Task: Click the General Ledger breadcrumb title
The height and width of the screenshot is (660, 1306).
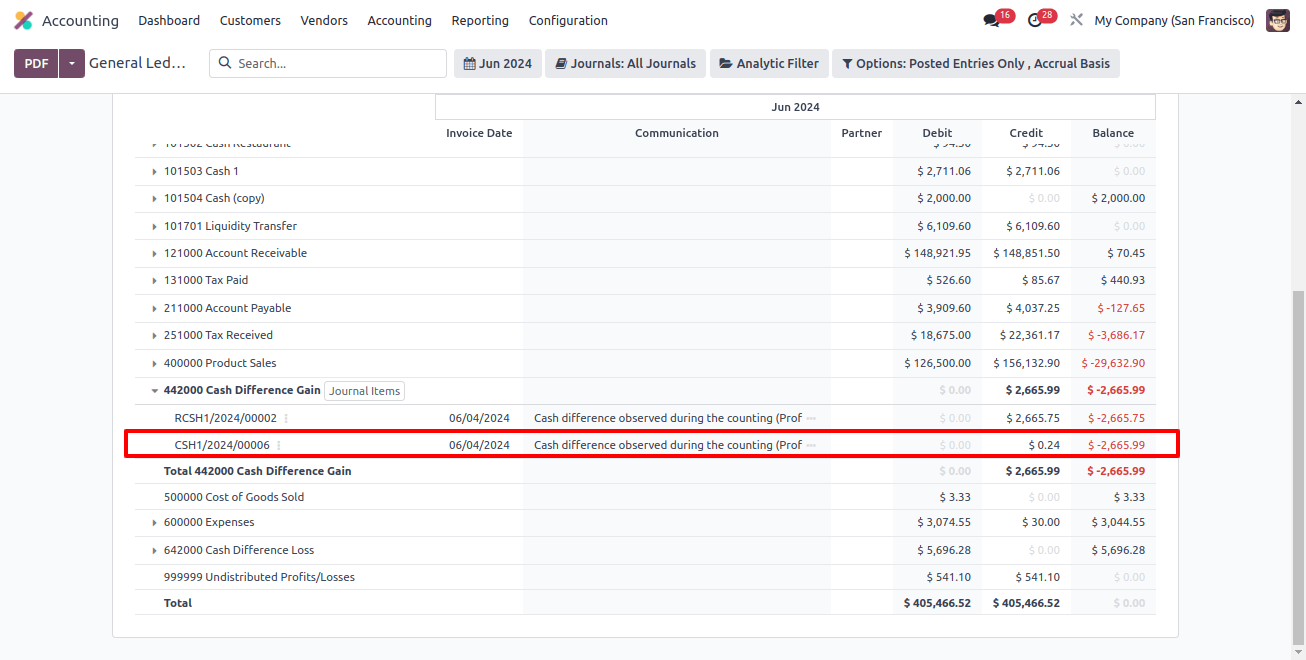Action: pos(138,63)
